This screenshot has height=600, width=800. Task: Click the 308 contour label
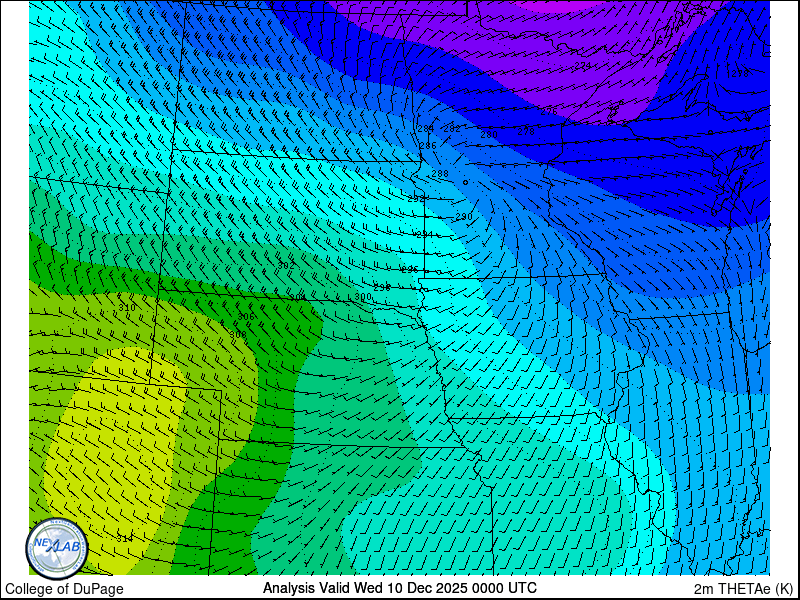[238, 335]
